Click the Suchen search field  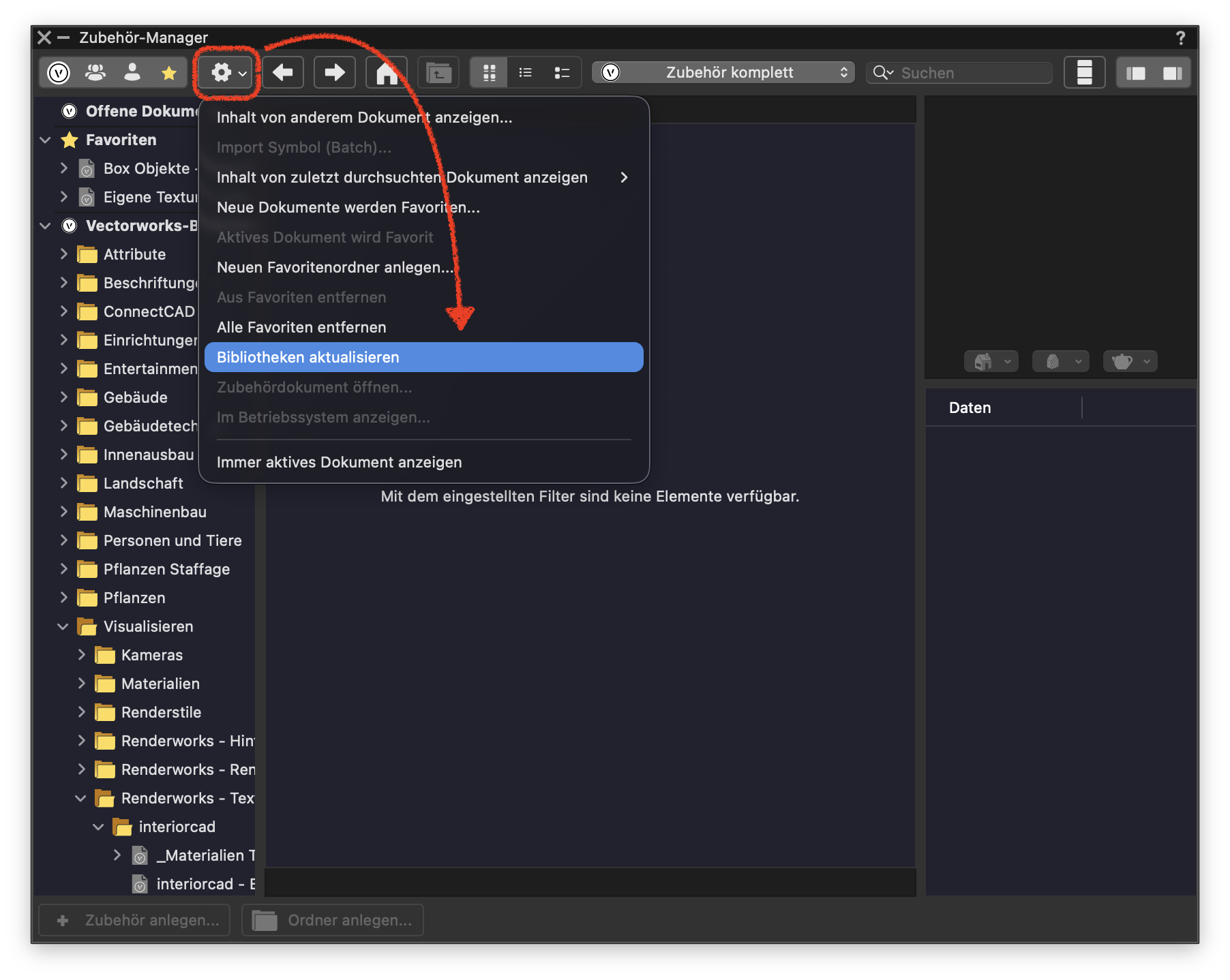[x=959, y=72]
